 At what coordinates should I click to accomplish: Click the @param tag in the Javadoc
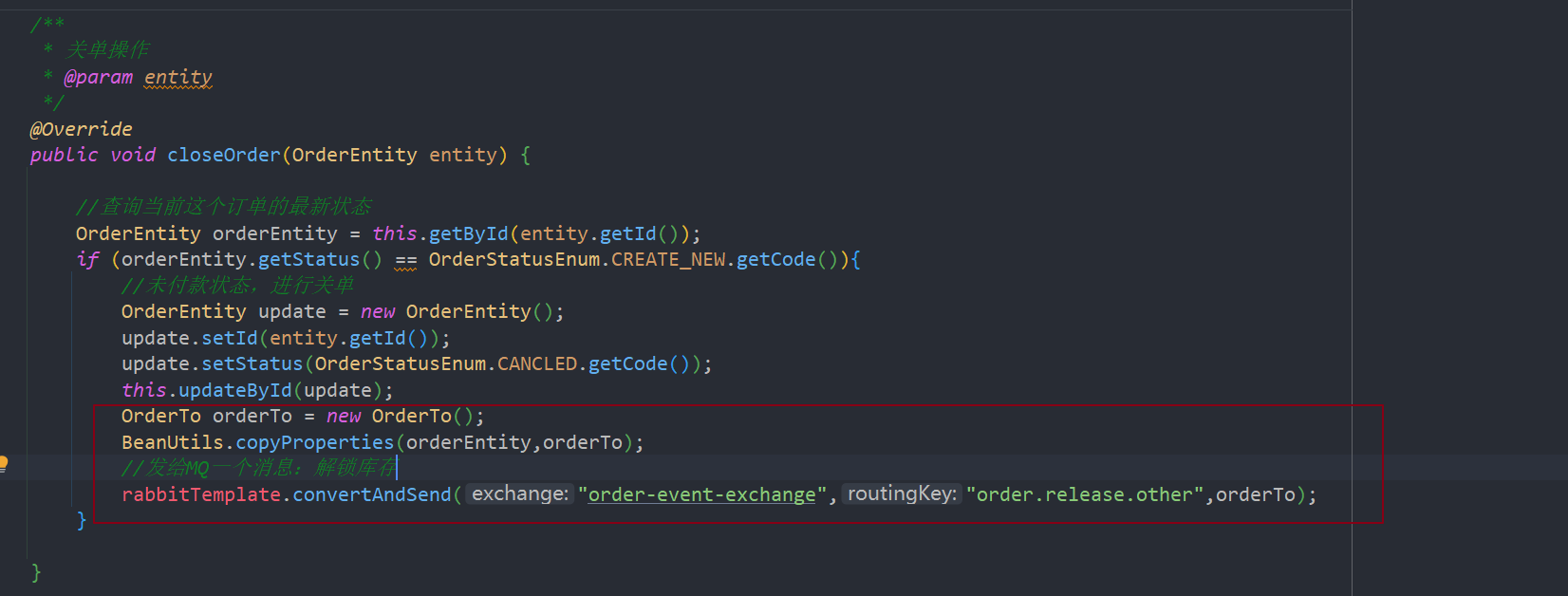click(99, 77)
